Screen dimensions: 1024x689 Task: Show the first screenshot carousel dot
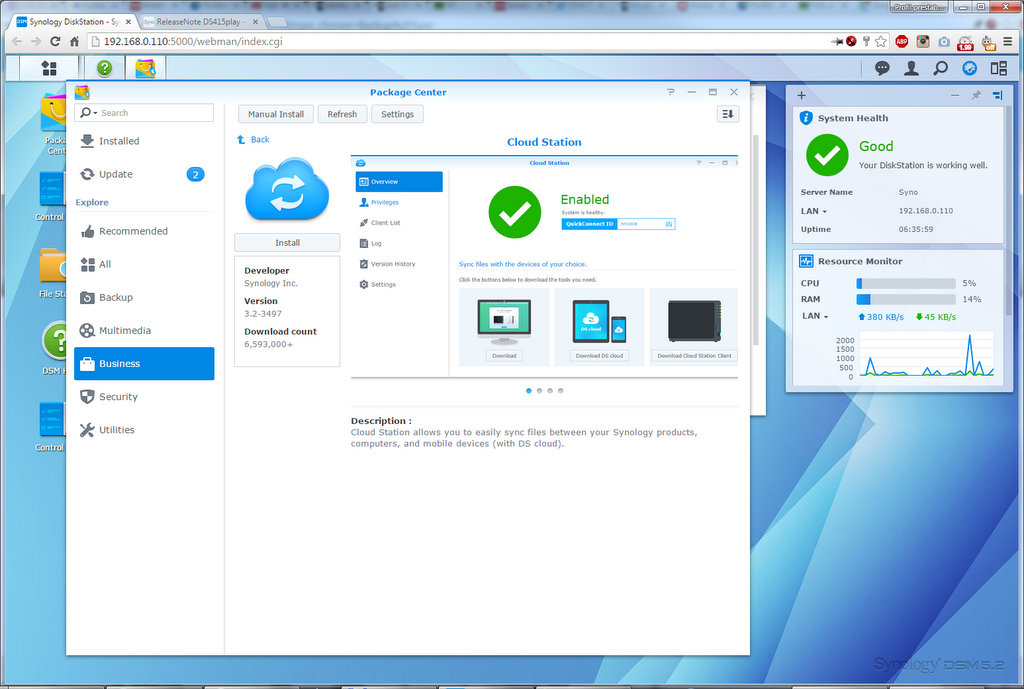click(529, 391)
